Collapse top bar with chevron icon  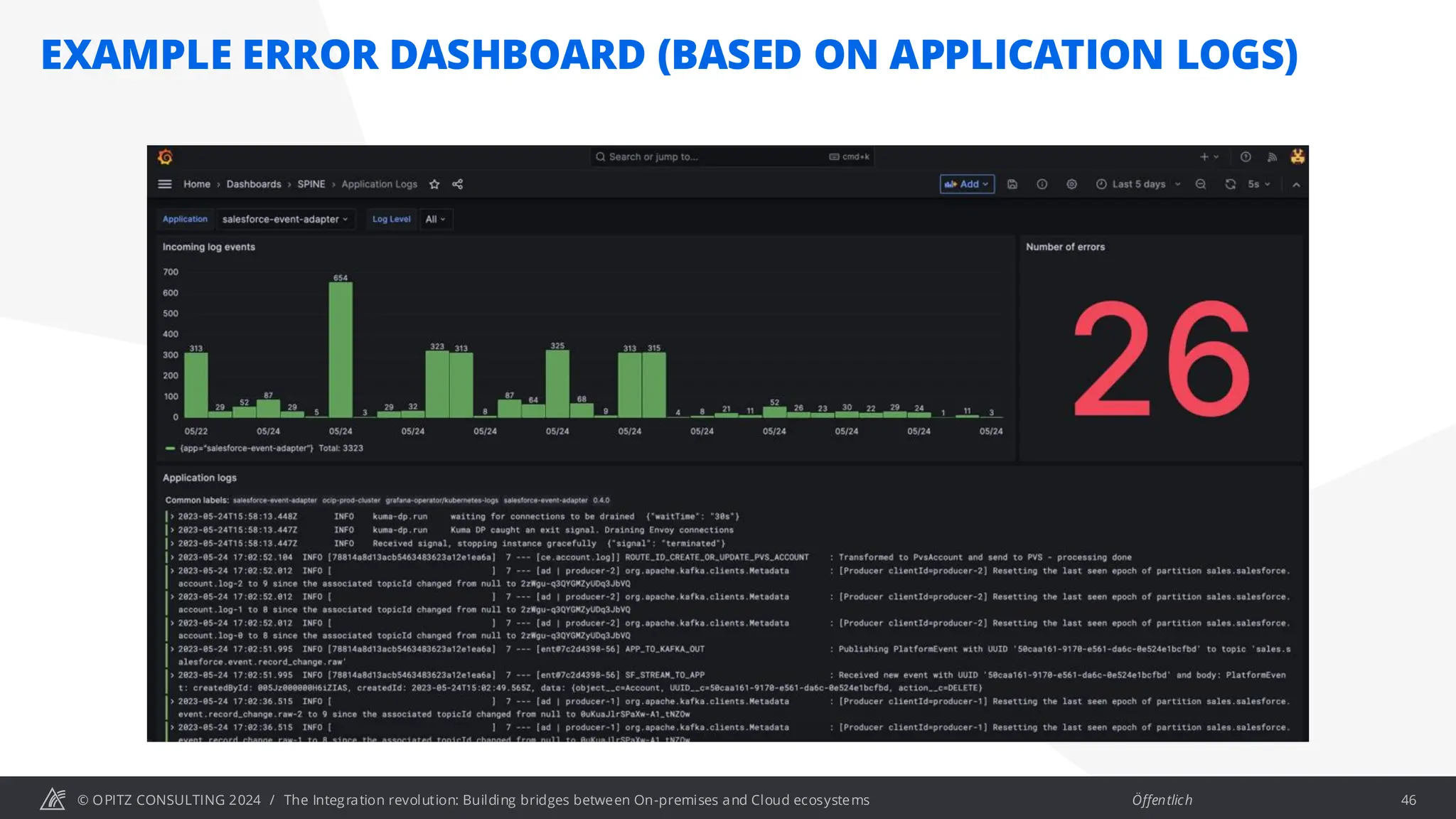point(1296,185)
